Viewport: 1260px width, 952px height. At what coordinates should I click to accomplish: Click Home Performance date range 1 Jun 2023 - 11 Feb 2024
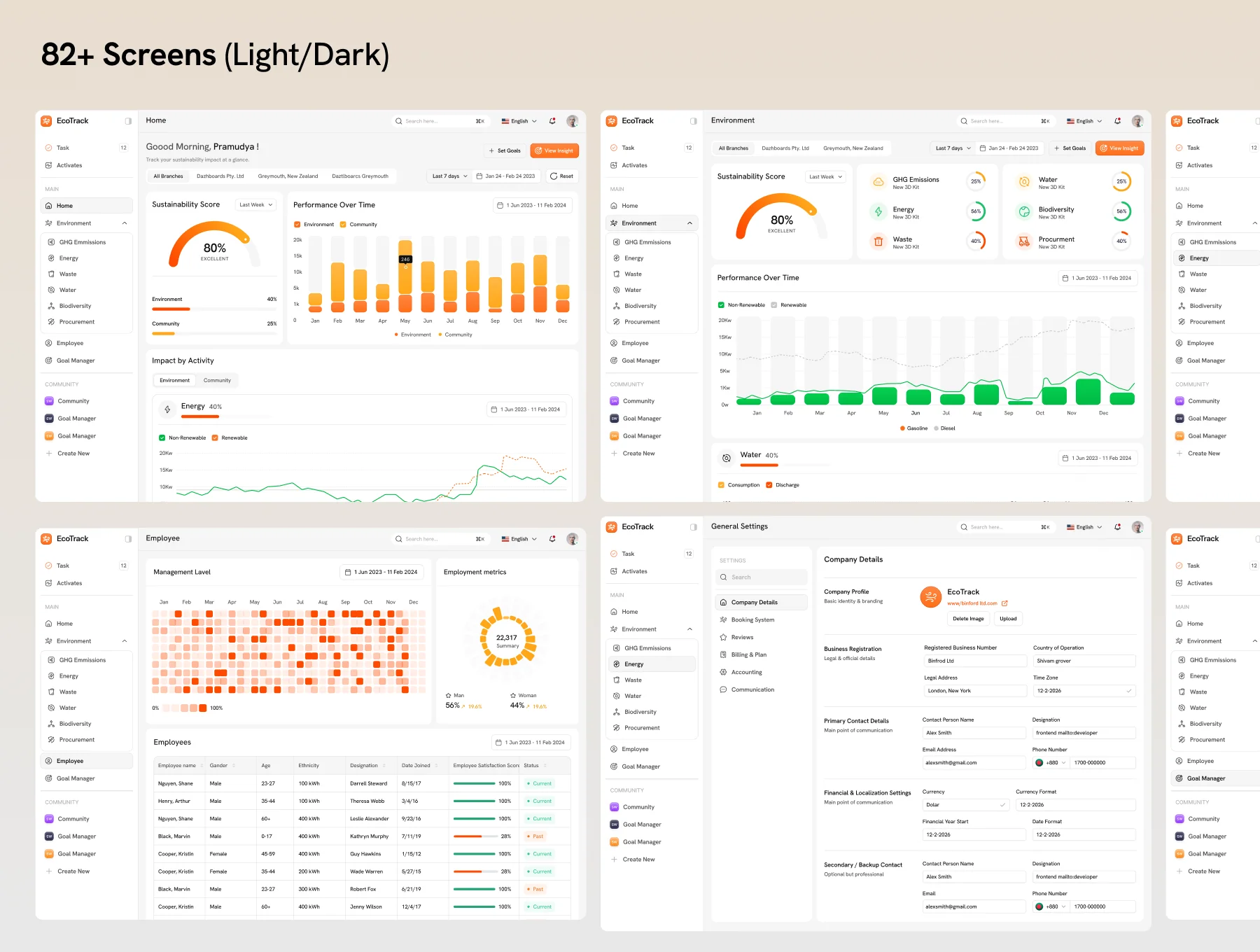pyautogui.click(x=532, y=205)
